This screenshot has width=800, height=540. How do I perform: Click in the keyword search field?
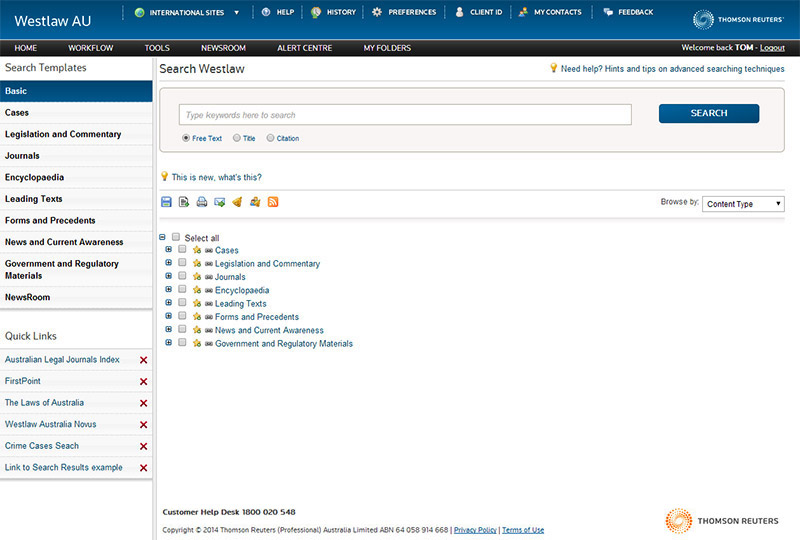(405, 115)
